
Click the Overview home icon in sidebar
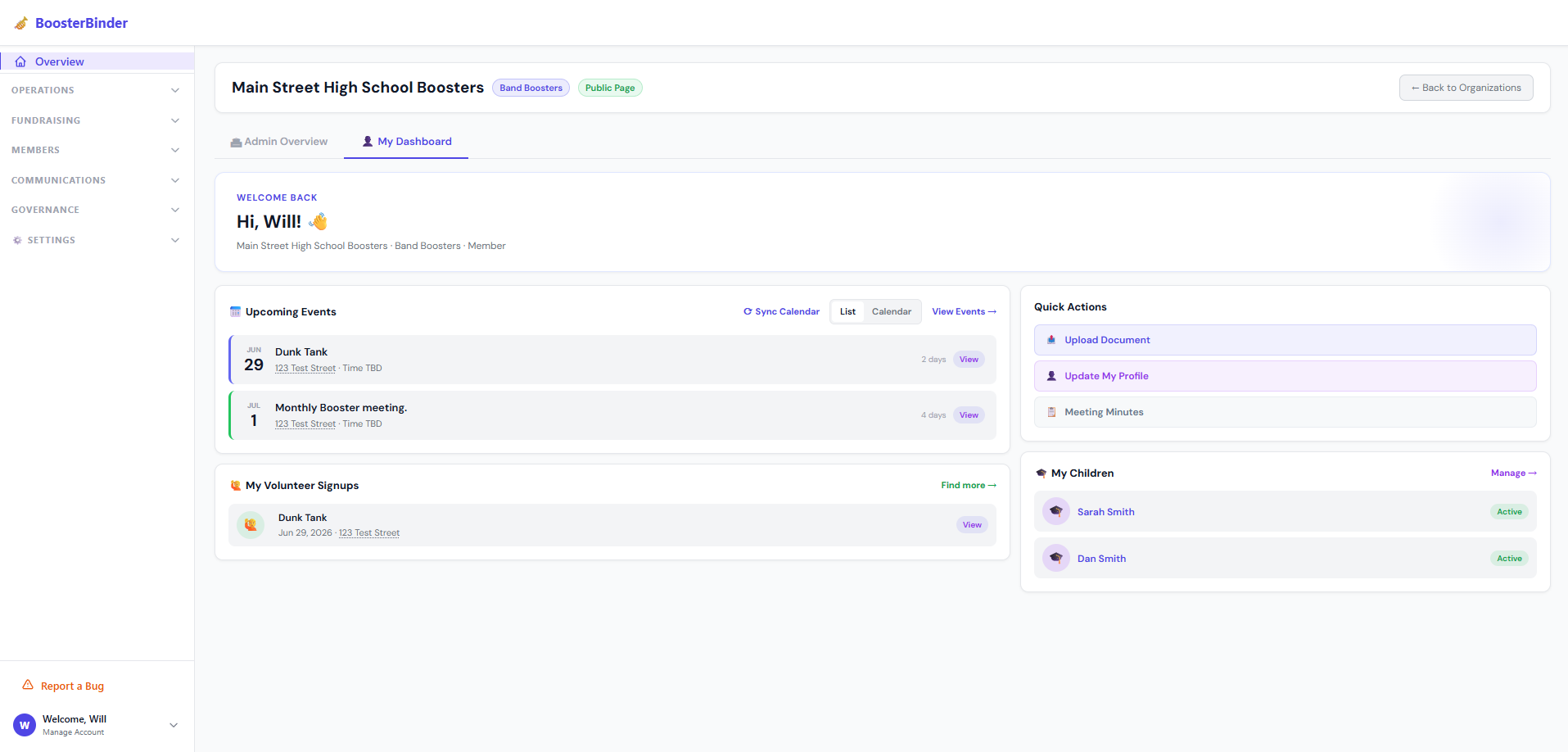[20, 61]
